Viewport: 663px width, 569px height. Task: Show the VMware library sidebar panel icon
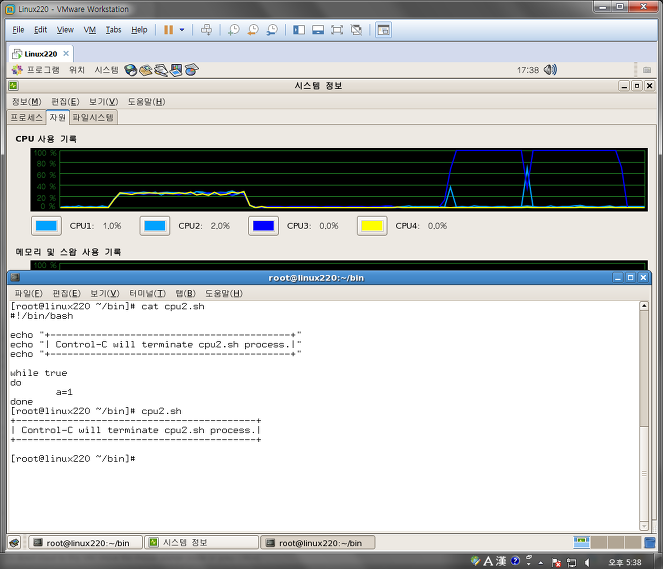click(x=299, y=30)
